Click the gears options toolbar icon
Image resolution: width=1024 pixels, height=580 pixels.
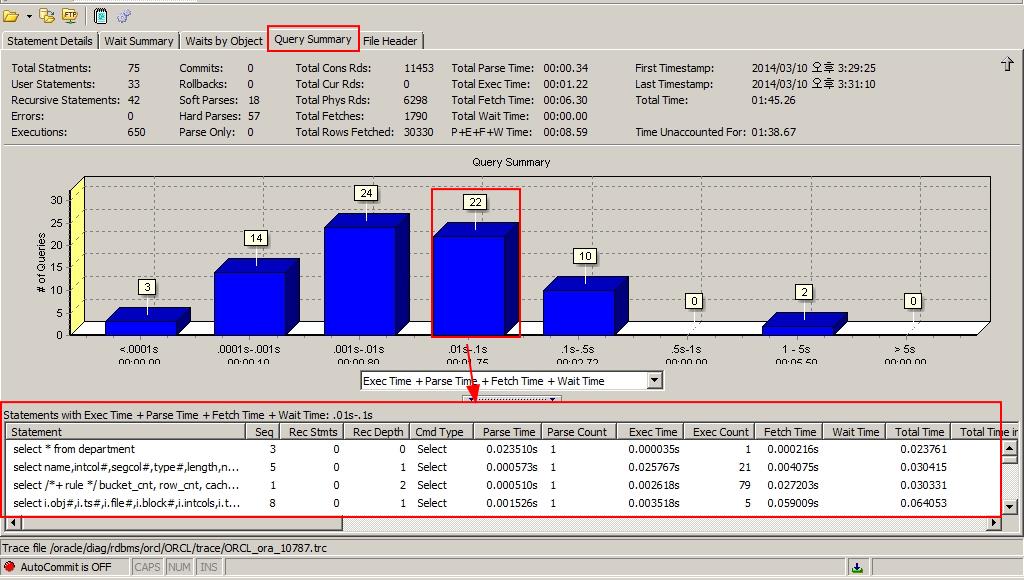point(124,16)
